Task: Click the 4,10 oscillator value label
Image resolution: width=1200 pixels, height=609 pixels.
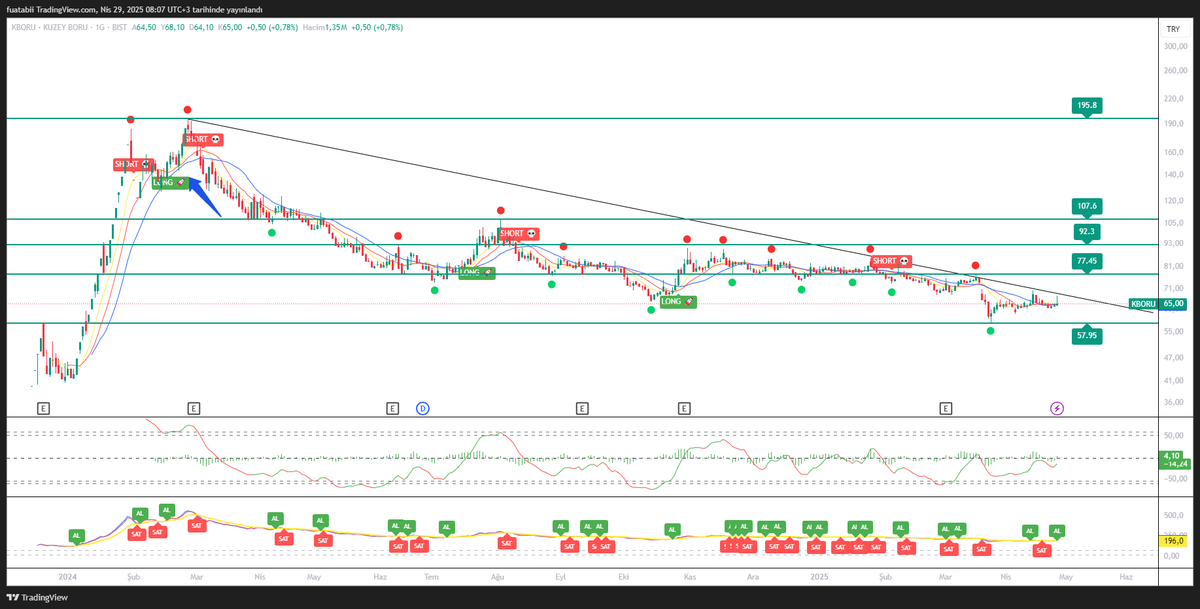Action: point(1173,456)
